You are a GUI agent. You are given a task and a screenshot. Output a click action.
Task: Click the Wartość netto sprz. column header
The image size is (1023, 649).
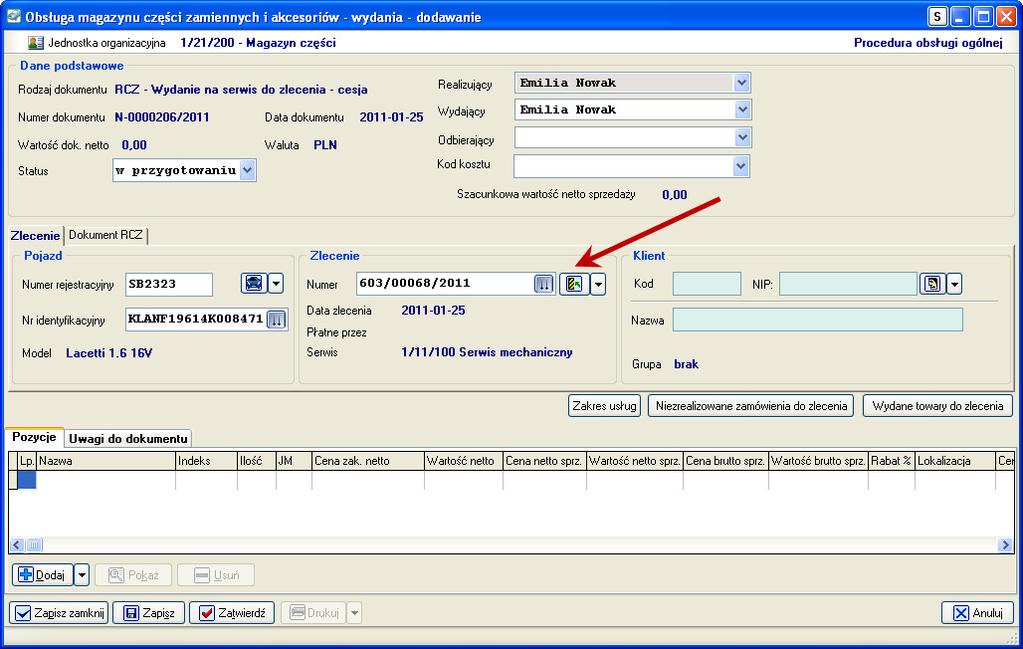pos(634,460)
